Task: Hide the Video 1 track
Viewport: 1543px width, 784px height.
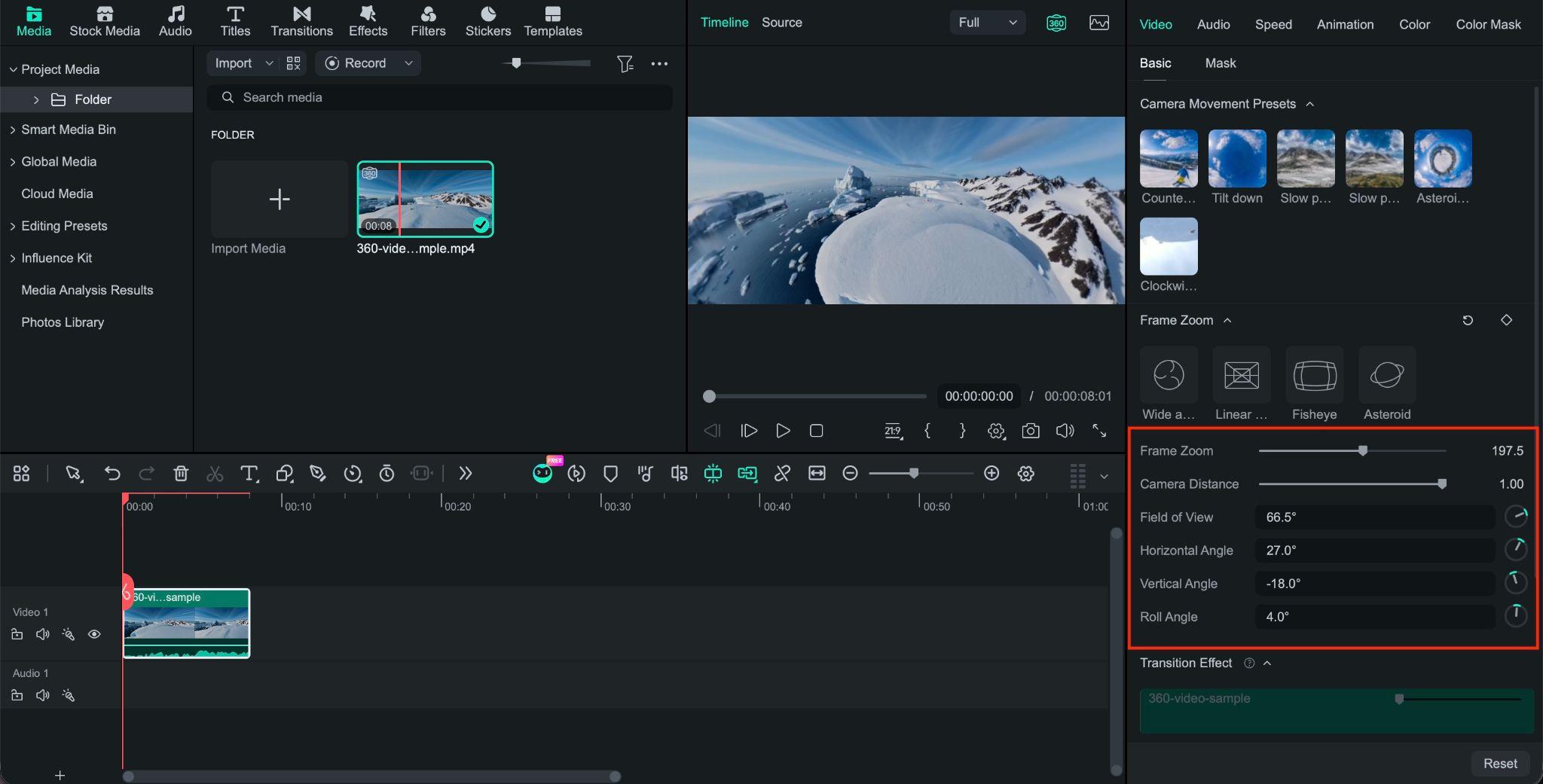Action: [x=94, y=634]
